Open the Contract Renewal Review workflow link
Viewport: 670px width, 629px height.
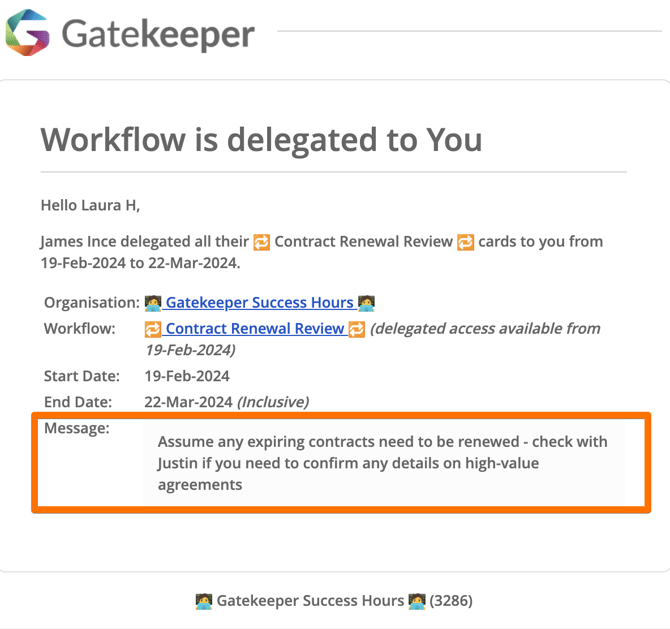(x=255, y=329)
